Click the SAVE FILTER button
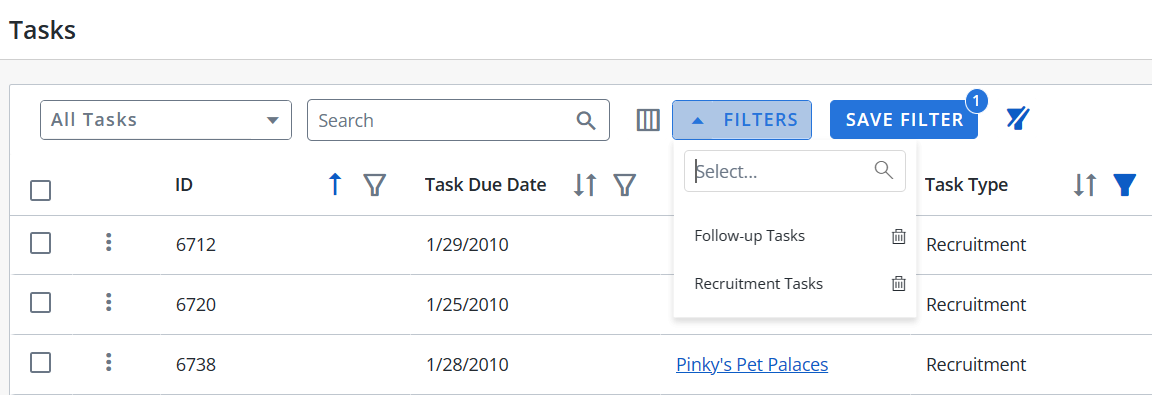The width and height of the screenshot is (1152, 395). pyautogui.click(x=904, y=120)
